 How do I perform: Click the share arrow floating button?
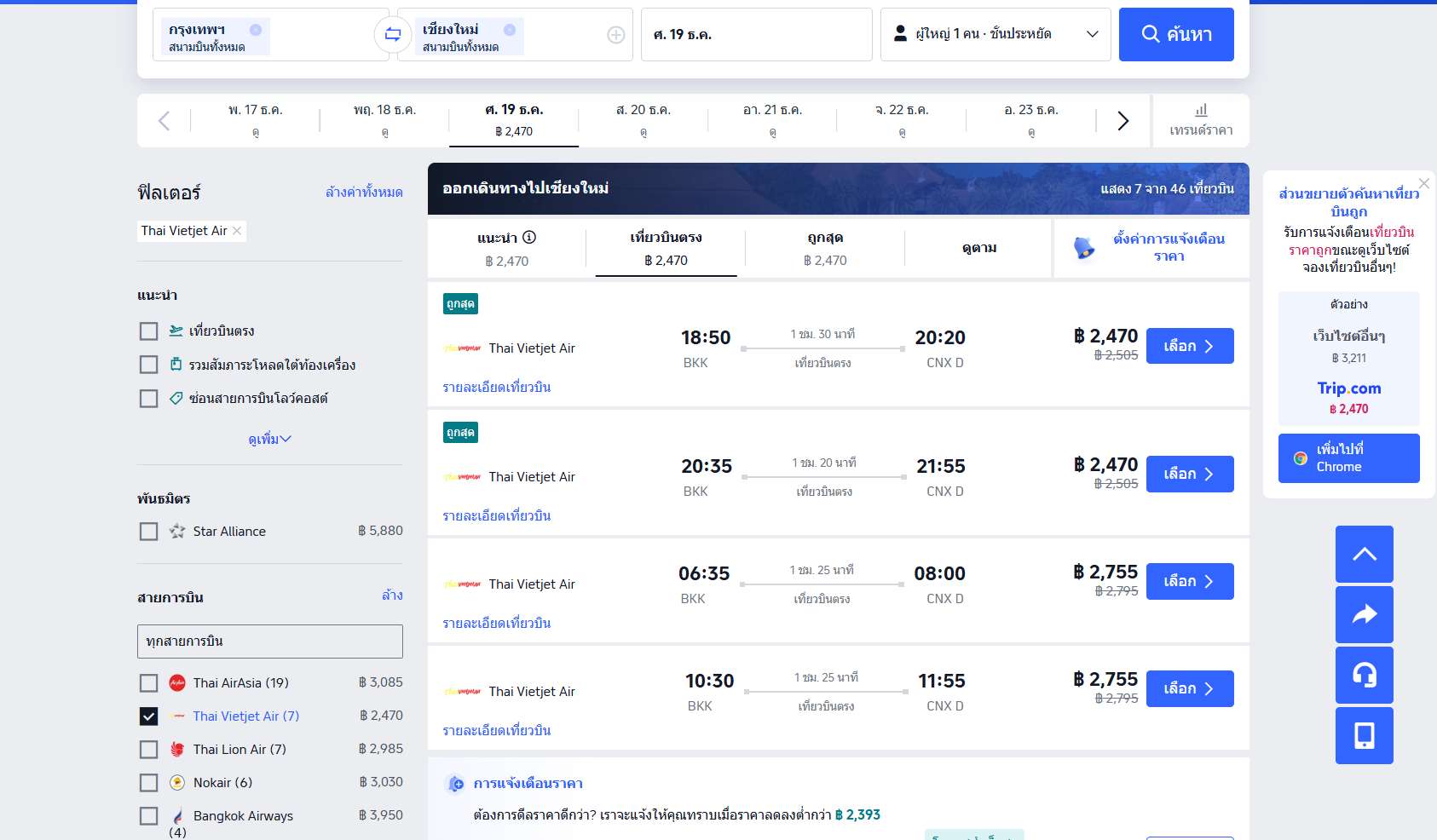[1364, 614]
